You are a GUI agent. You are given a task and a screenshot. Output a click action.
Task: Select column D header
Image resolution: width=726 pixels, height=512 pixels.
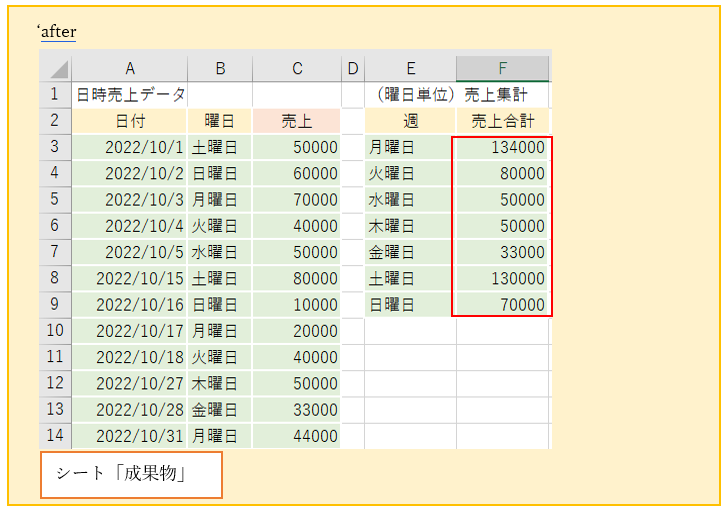352,69
